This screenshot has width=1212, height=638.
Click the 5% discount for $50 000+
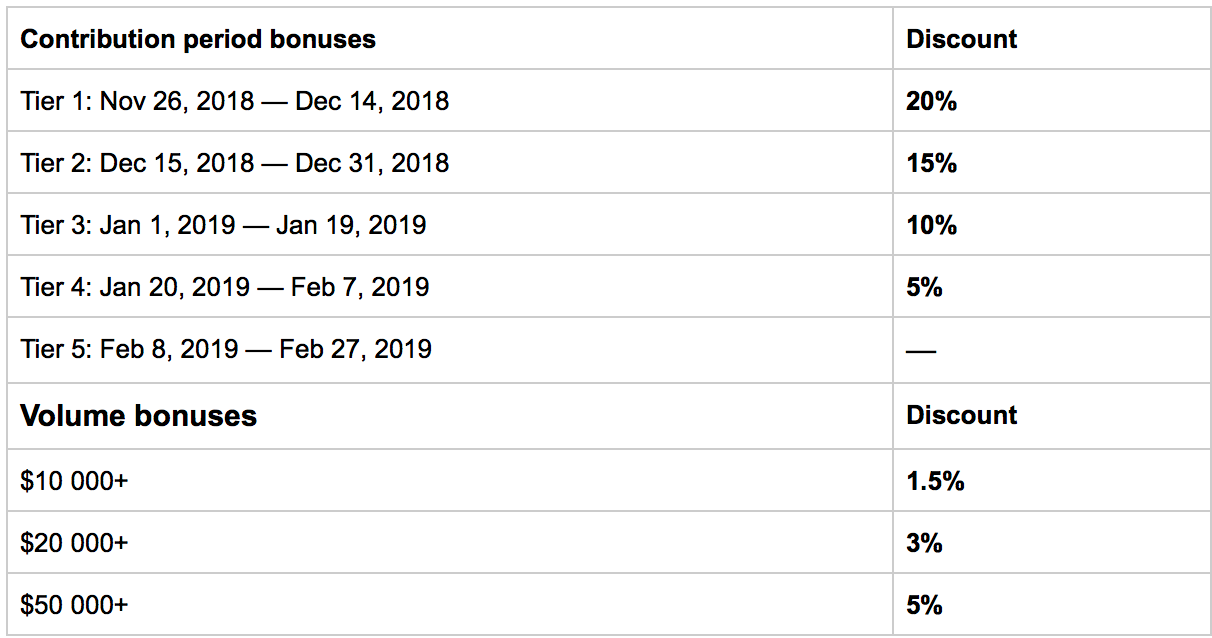[x=924, y=605]
